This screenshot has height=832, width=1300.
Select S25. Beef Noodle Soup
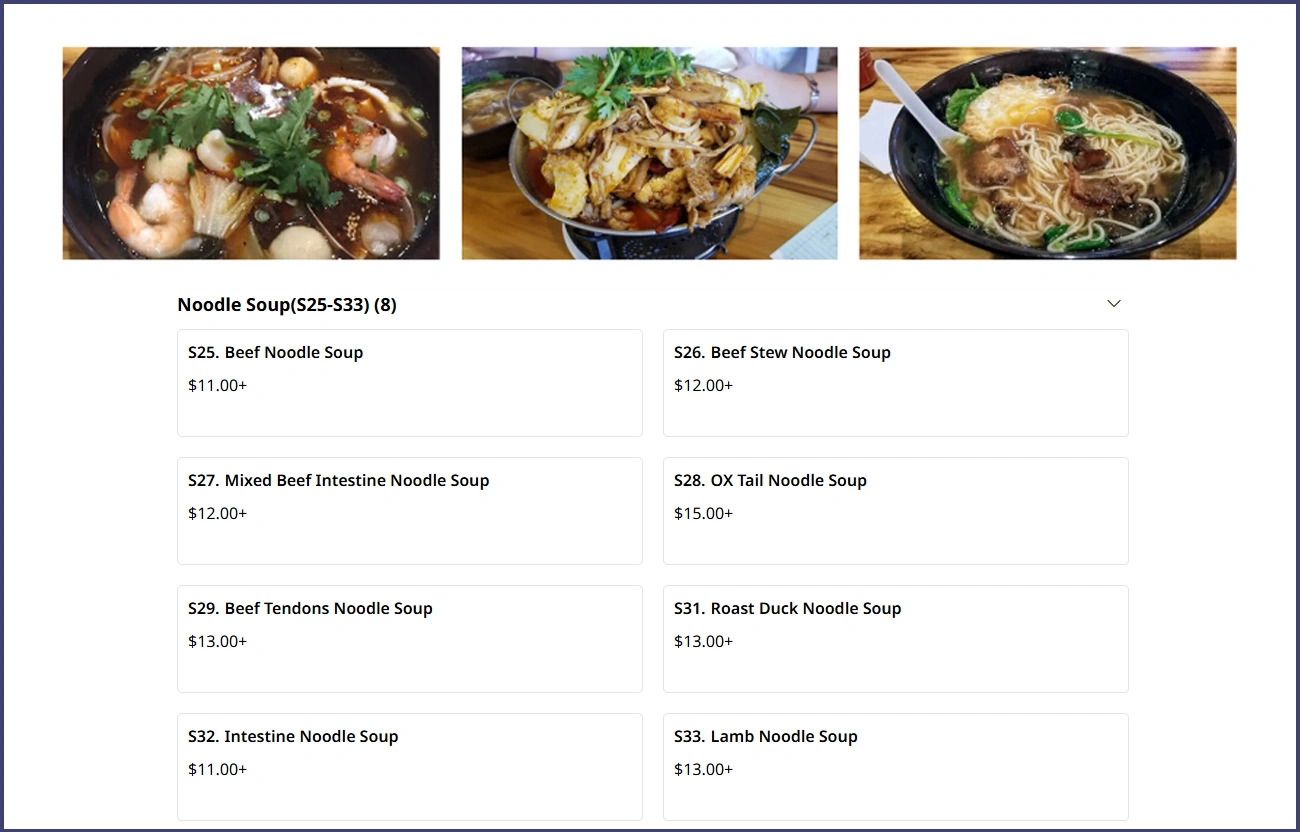(410, 383)
